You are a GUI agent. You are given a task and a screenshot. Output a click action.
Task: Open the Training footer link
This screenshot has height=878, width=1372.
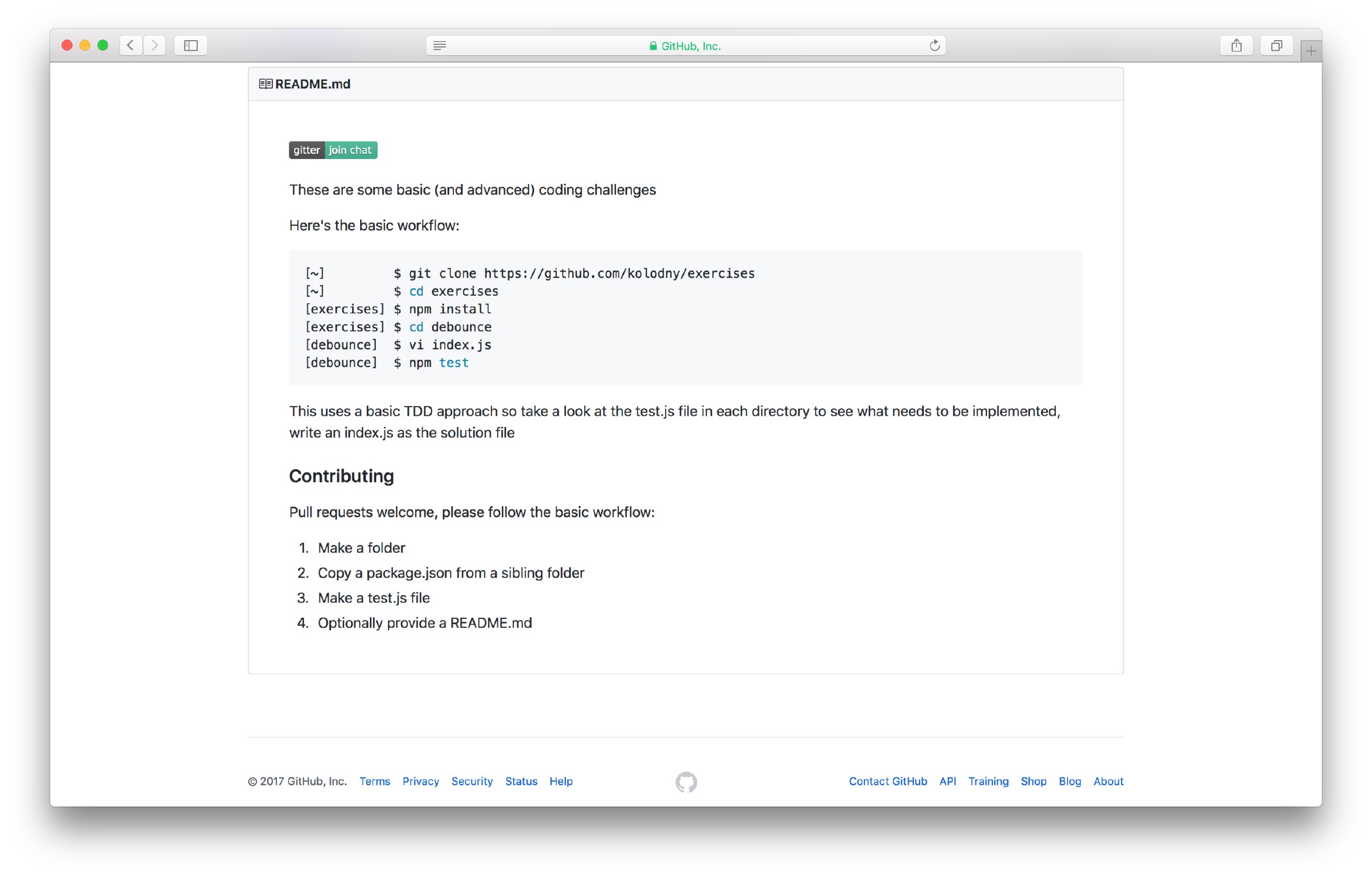coord(988,781)
